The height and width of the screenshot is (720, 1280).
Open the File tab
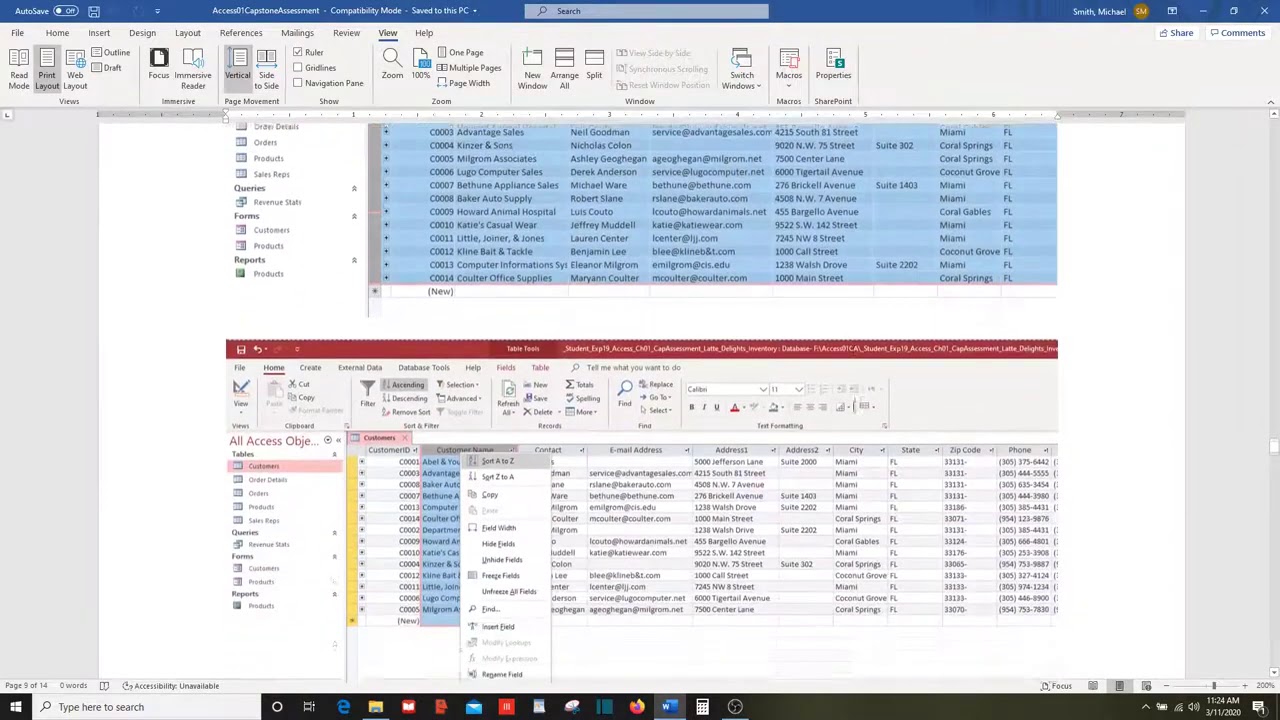point(17,33)
